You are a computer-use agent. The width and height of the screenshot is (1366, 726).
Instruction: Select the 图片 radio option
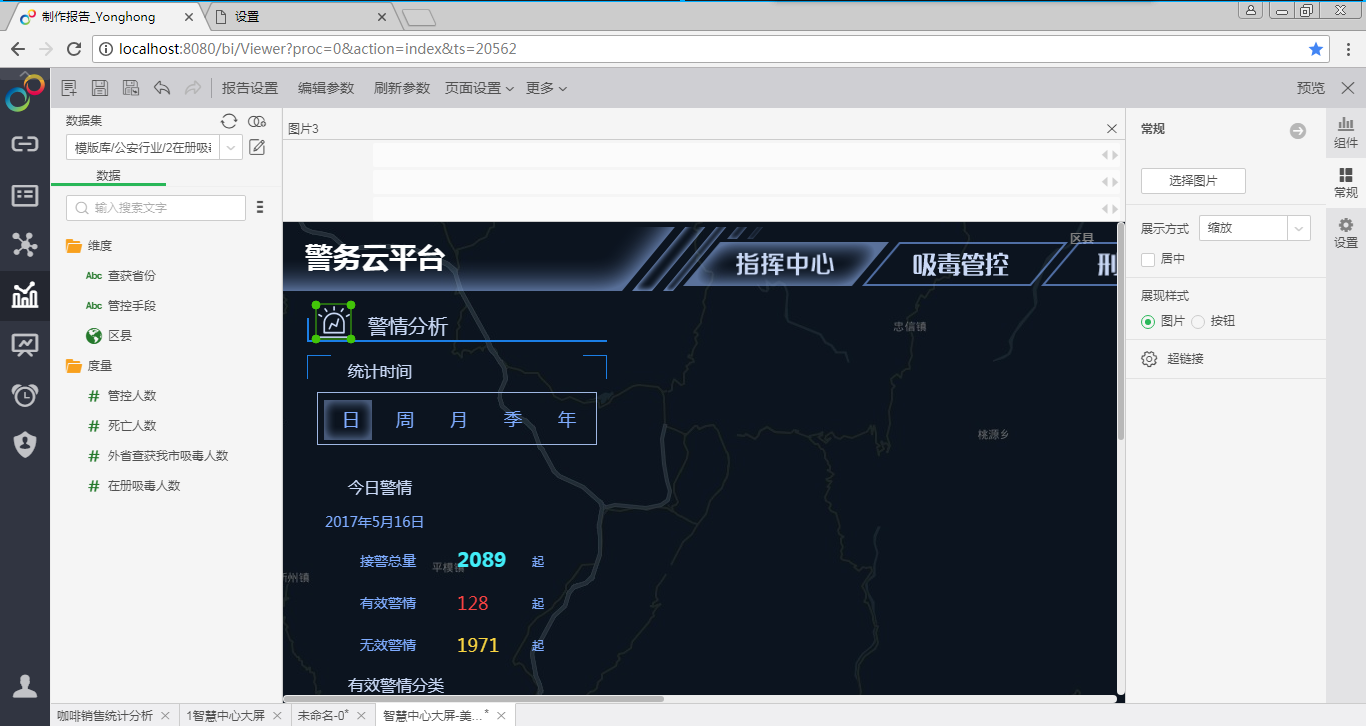[x=1148, y=321]
